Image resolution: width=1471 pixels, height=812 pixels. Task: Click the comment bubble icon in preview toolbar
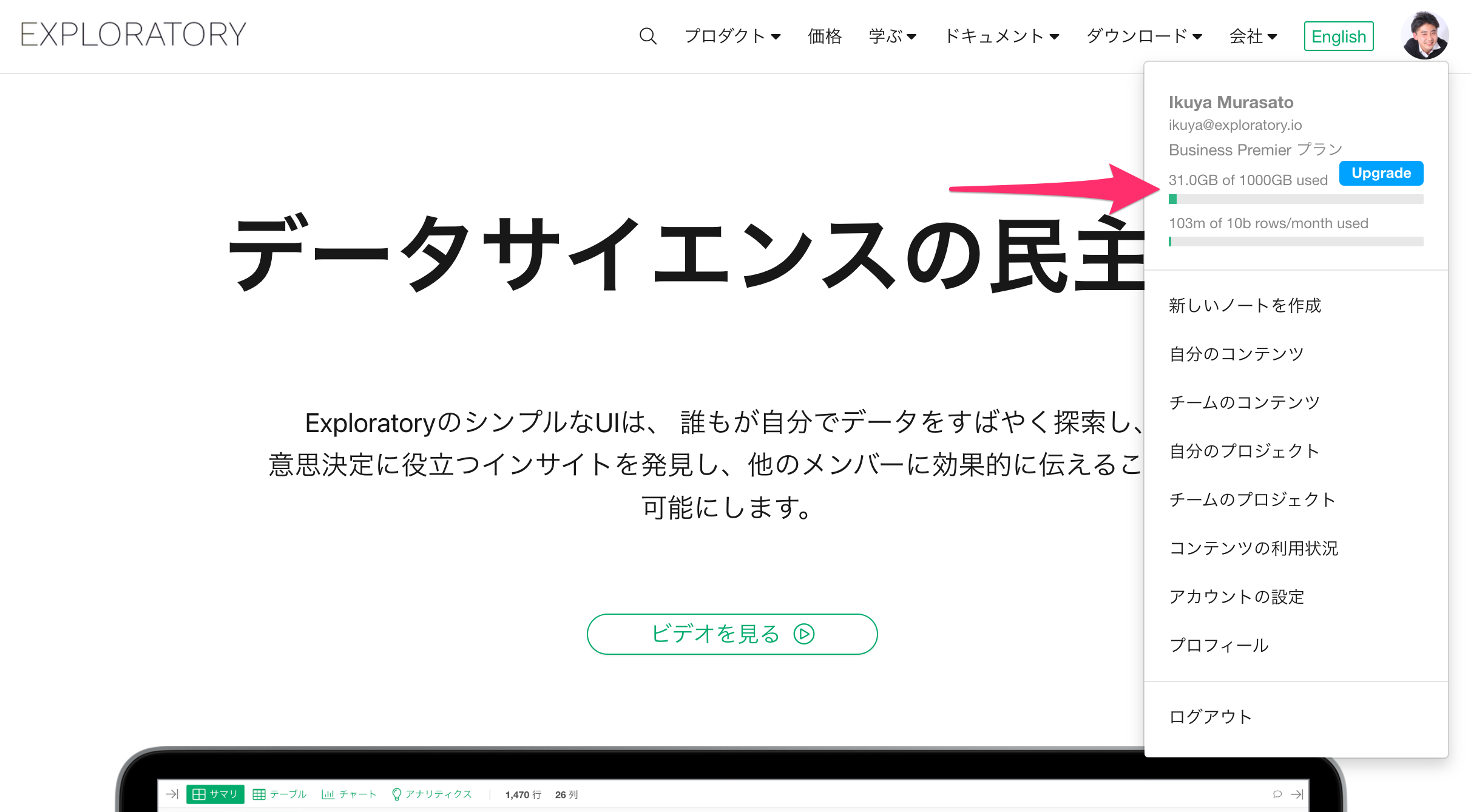1277,794
